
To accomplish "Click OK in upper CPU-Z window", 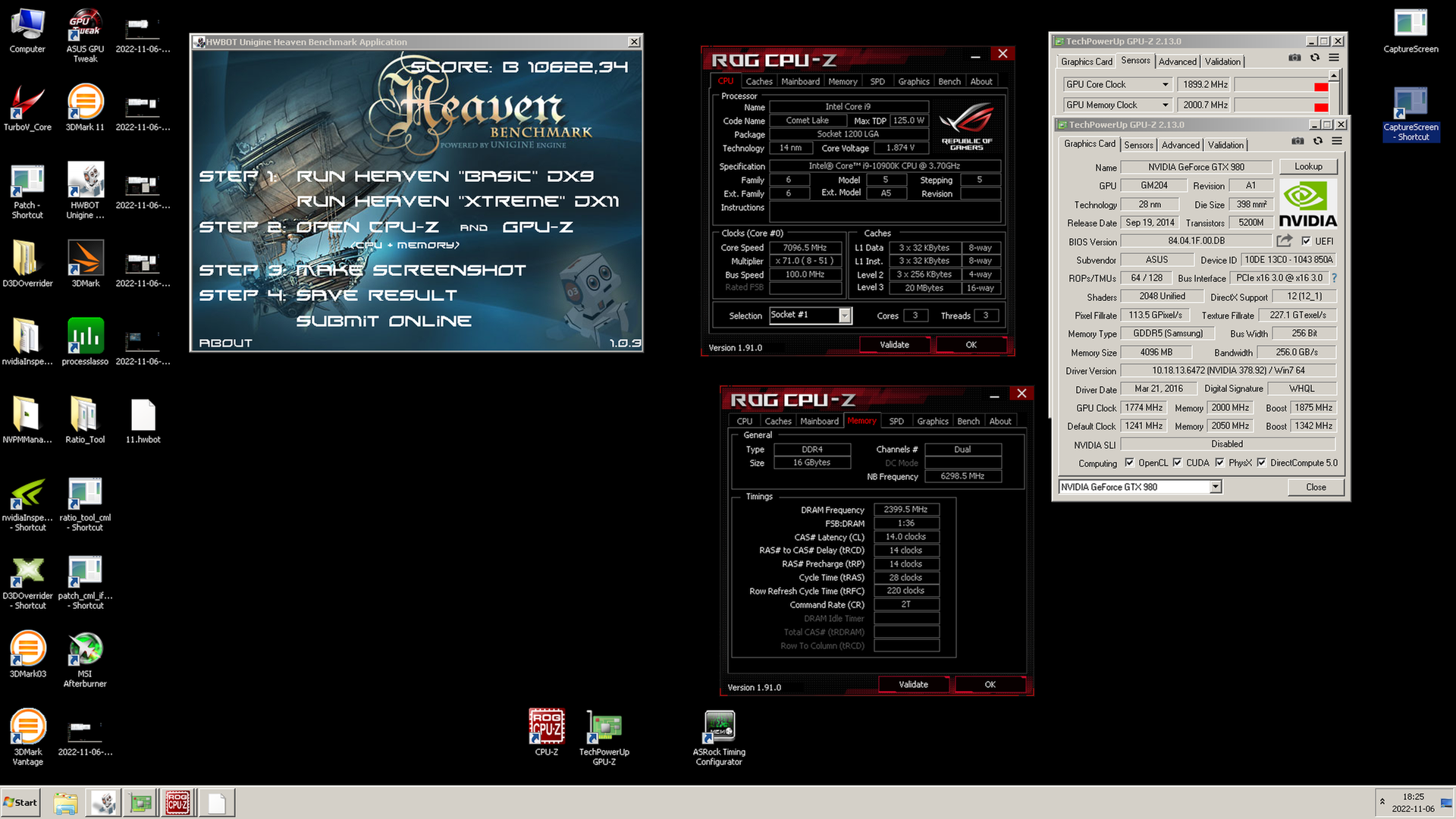I will (971, 344).
